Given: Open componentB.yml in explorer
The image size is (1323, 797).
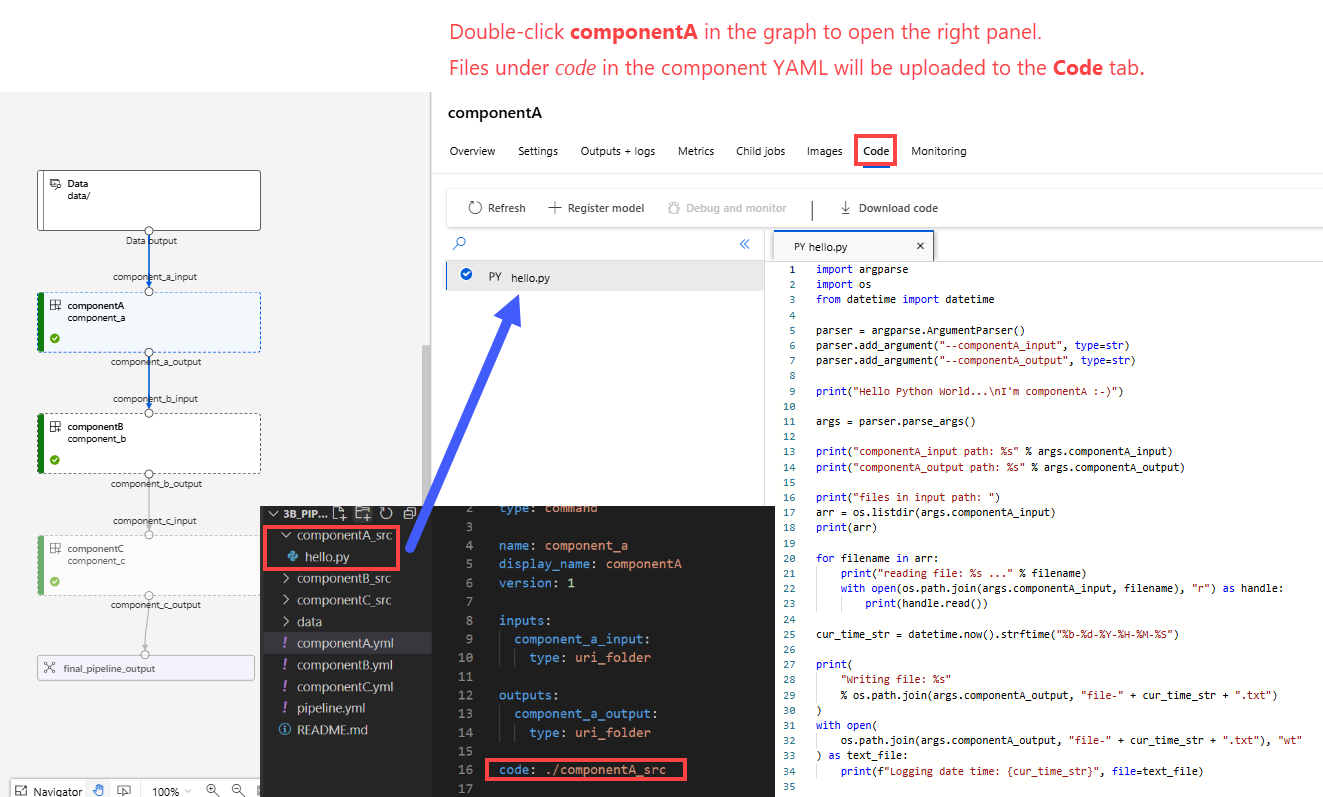Looking at the screenshot, I should click(x=346, y=665).
